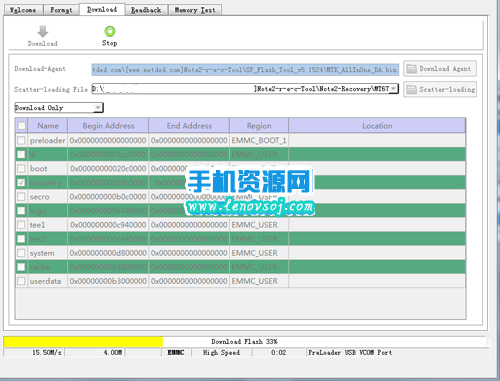500x381 pixels.
Task: Click the EMMC status bar entry
Action: point(176,352)
